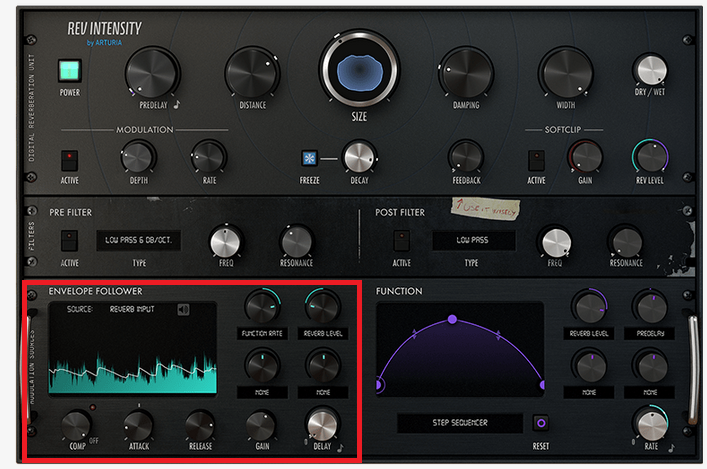Viewport: 707px width, 469px height.
Task: Open the STEP SEQUENCER mode selector
Action: [x=460, y=423]
